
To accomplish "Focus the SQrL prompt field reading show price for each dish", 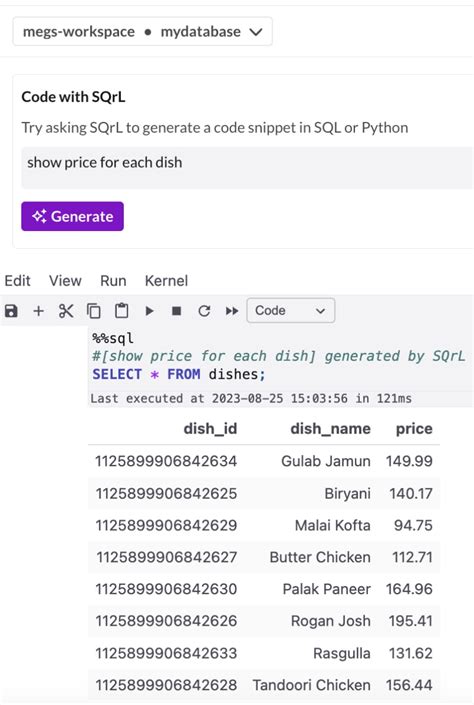I will 247,168.
